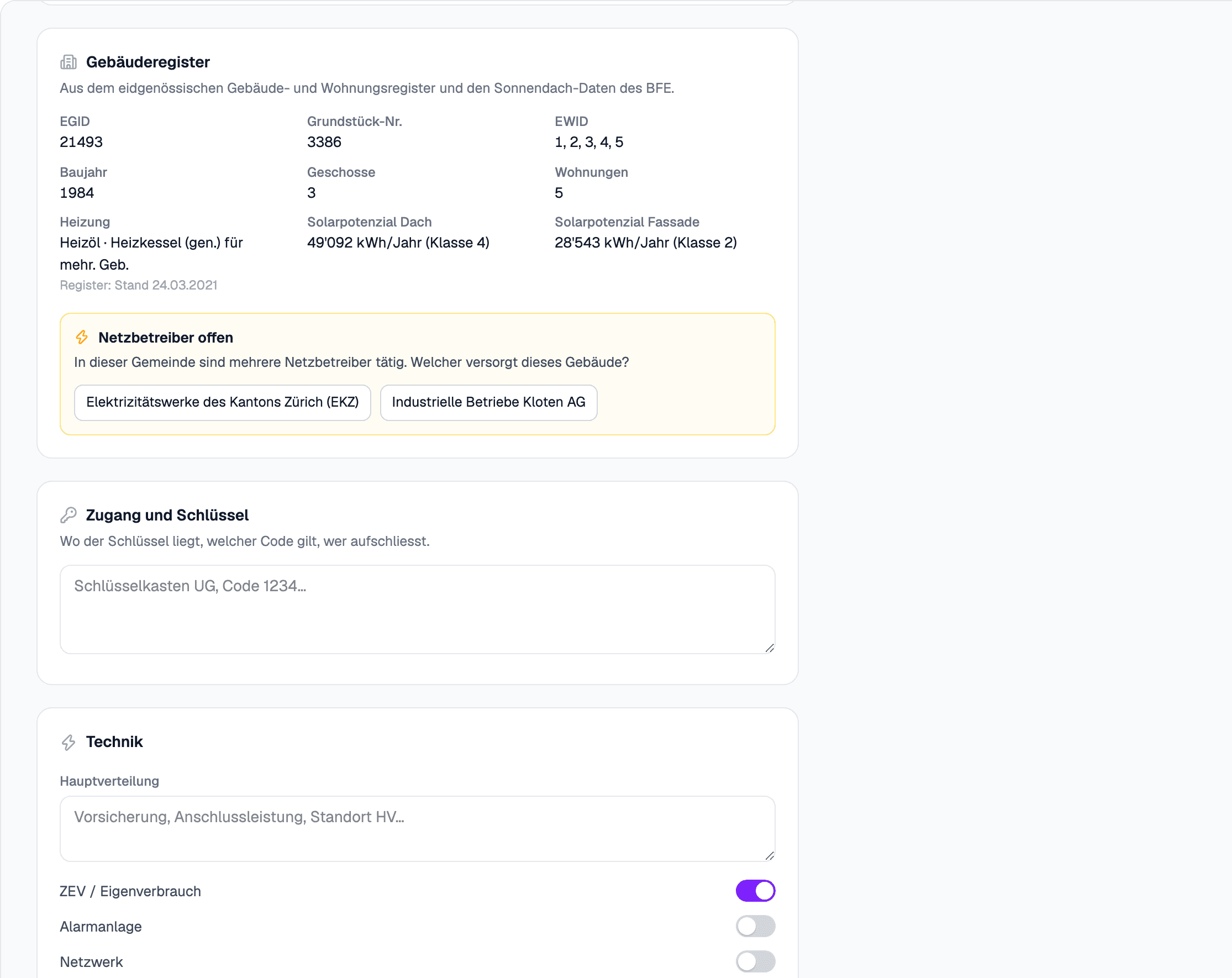Click the Zugang und Schlüssel heading

pos(167,515)
